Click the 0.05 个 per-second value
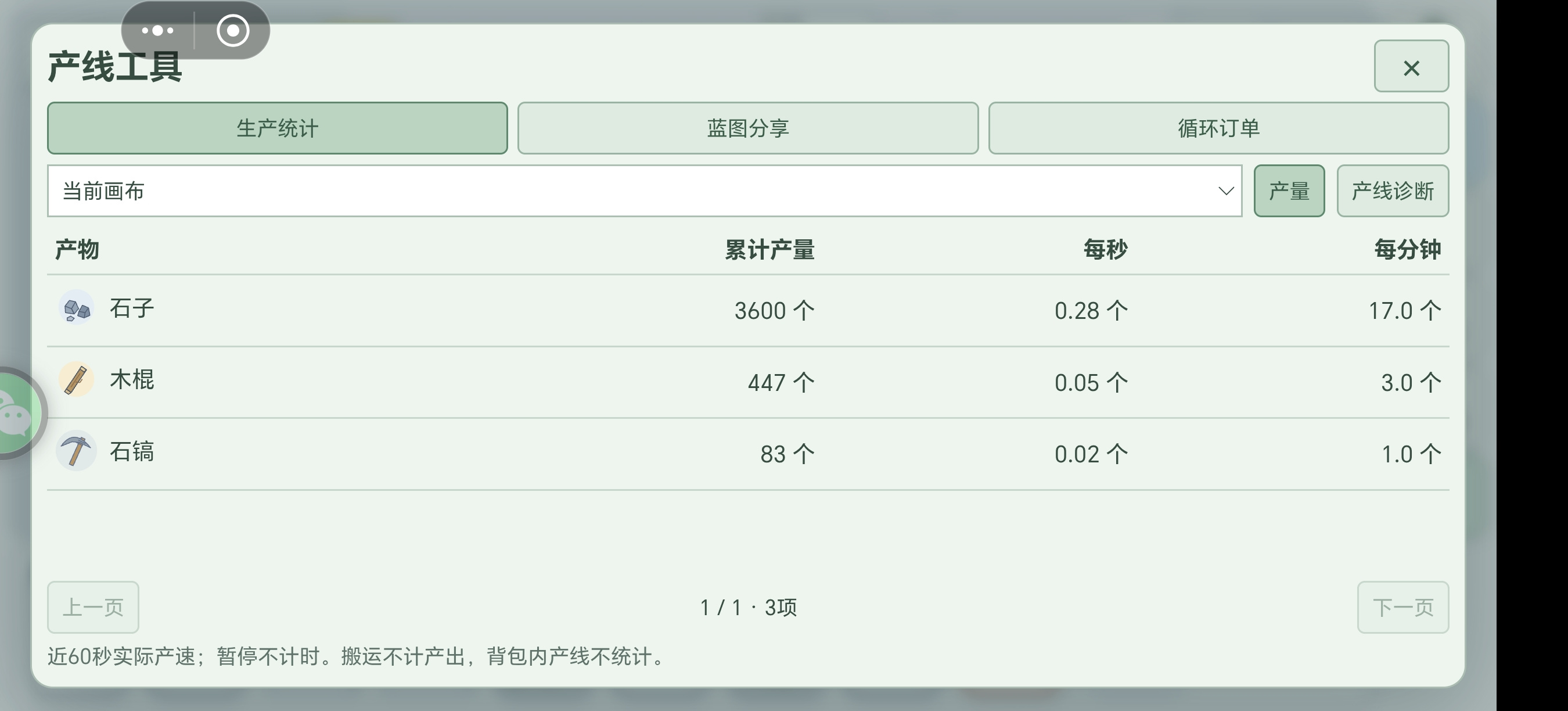Image resolution: width=1568 pixels, height=711 pixels. coord(1091,383)
